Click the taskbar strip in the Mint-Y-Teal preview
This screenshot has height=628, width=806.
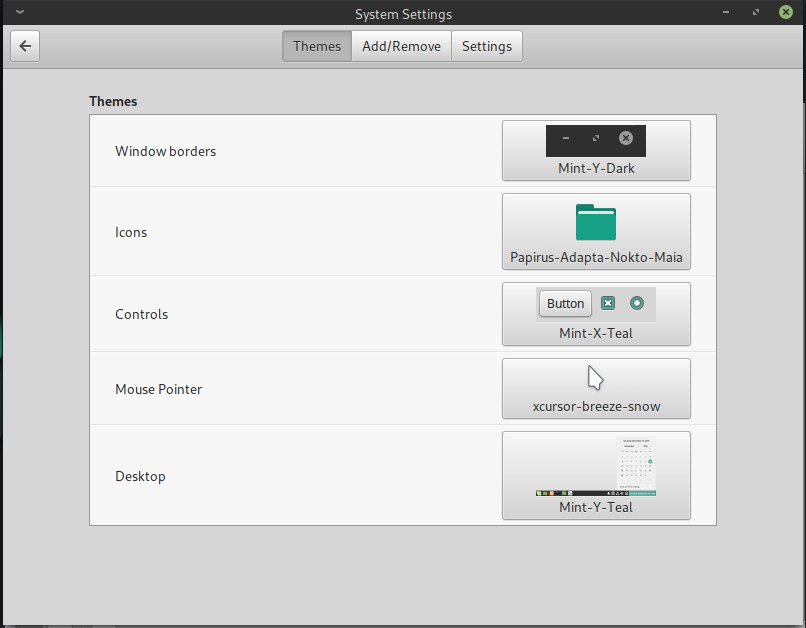click(x=596, y=492)
